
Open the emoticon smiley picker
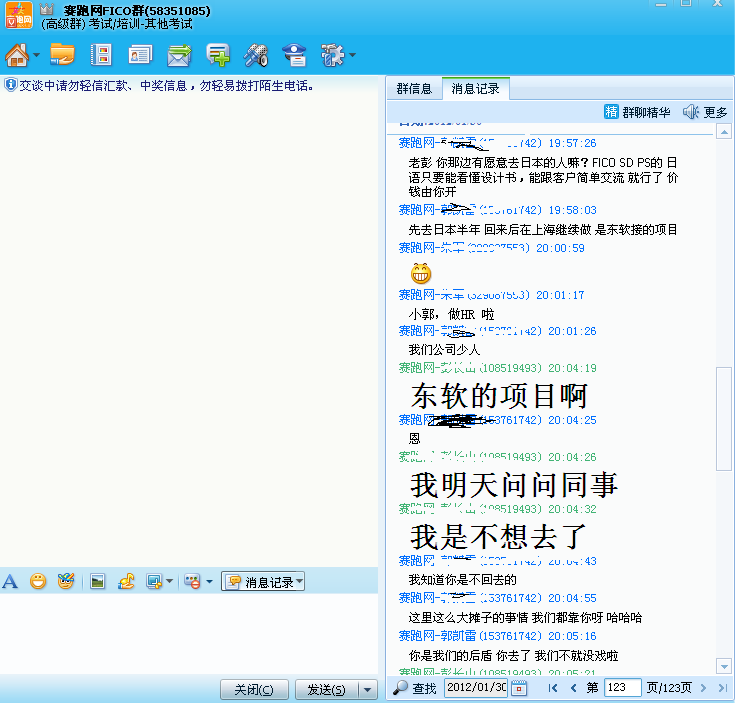[x=38, y=581]
